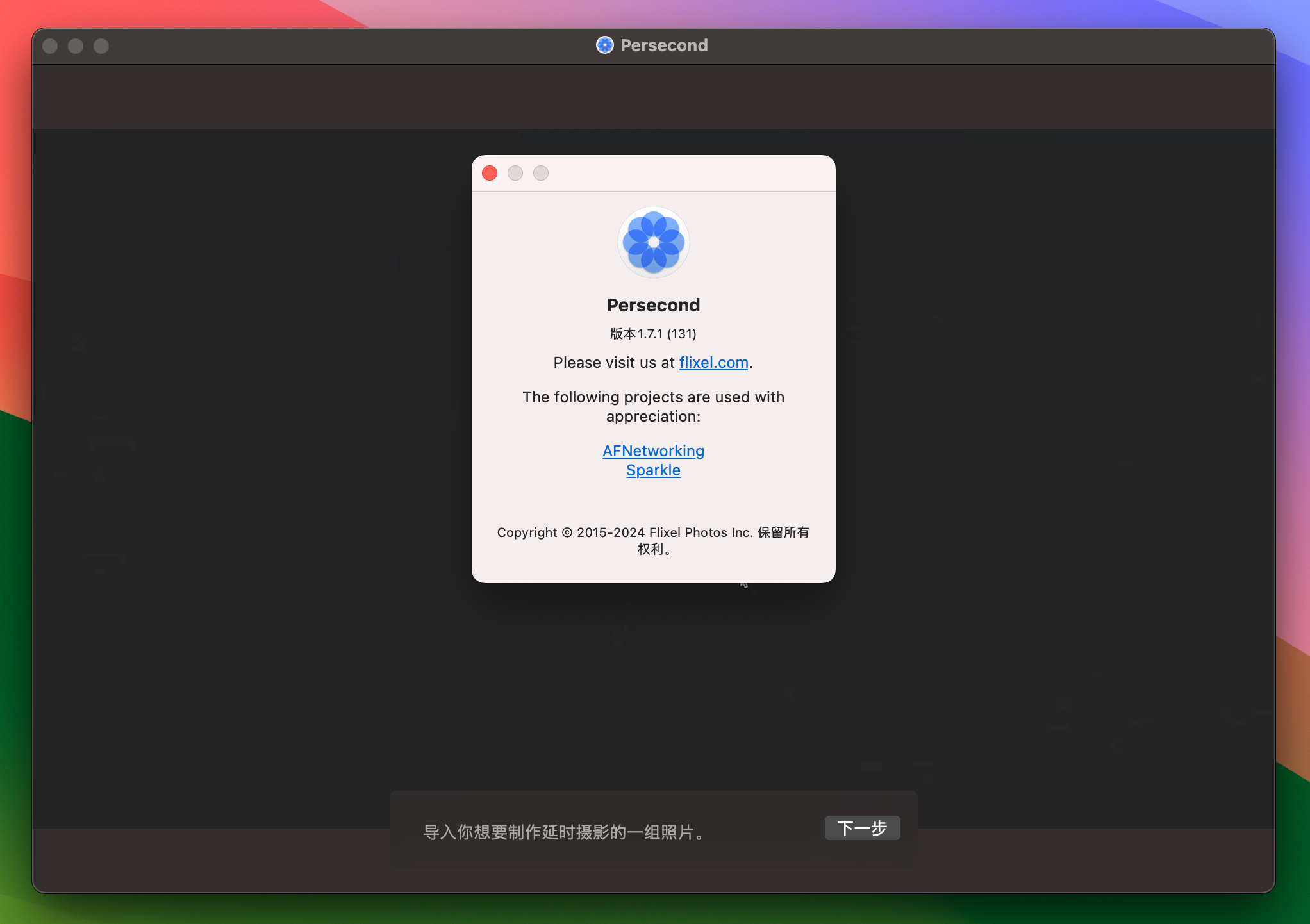The height and width of the screenshot is (924, 1310).
Task: Click the 下一步 (Next) button
Action: (x=862, y=827)
